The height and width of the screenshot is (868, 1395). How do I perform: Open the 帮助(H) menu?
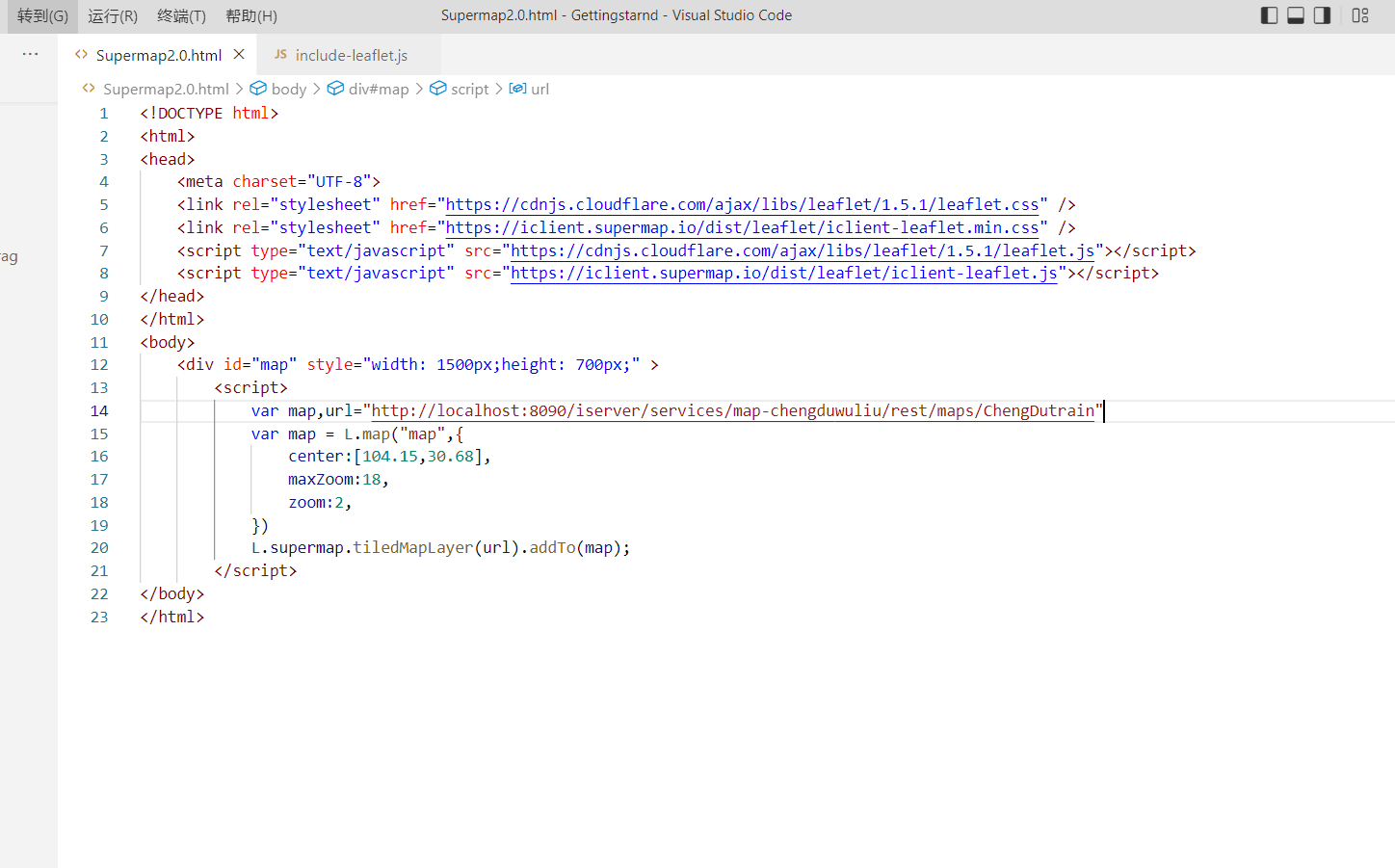(251, 16)
